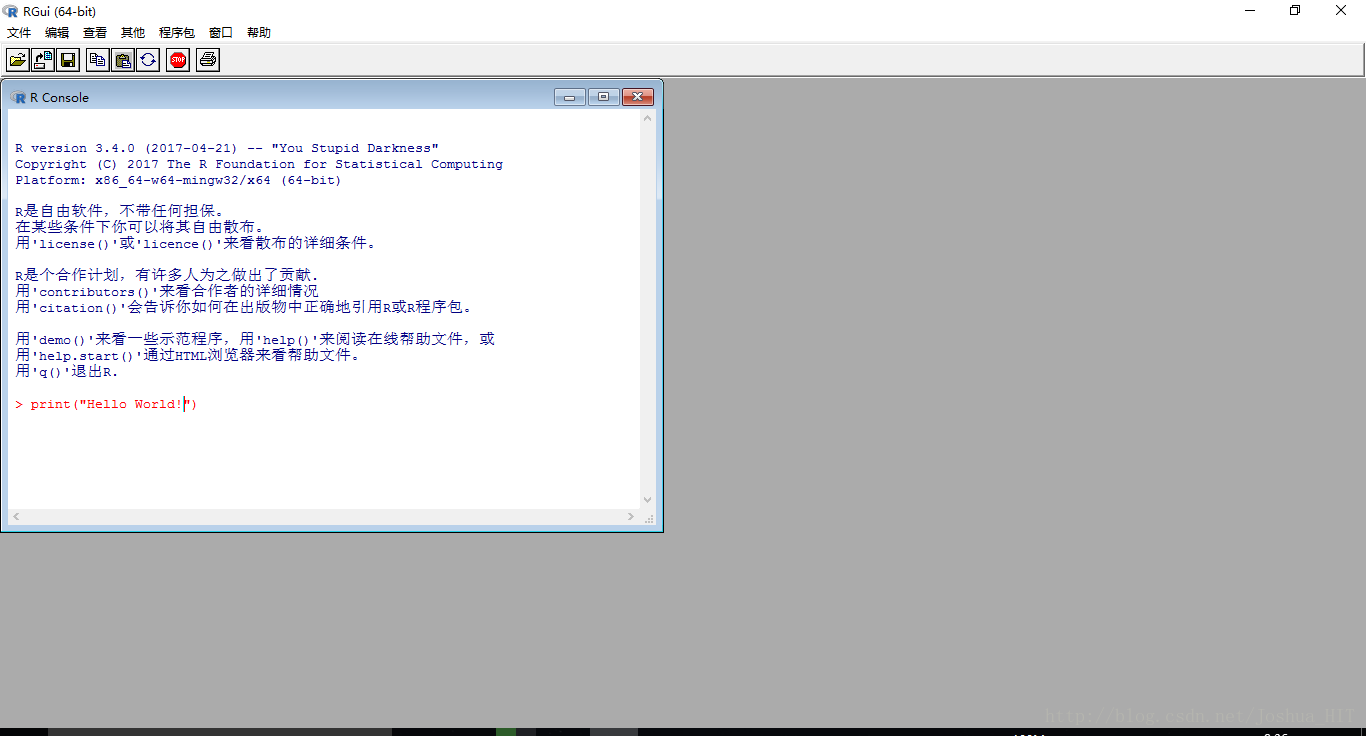Open the 编辑 menu
This screenshot has height=736, width=1366.
click(57, 33)
